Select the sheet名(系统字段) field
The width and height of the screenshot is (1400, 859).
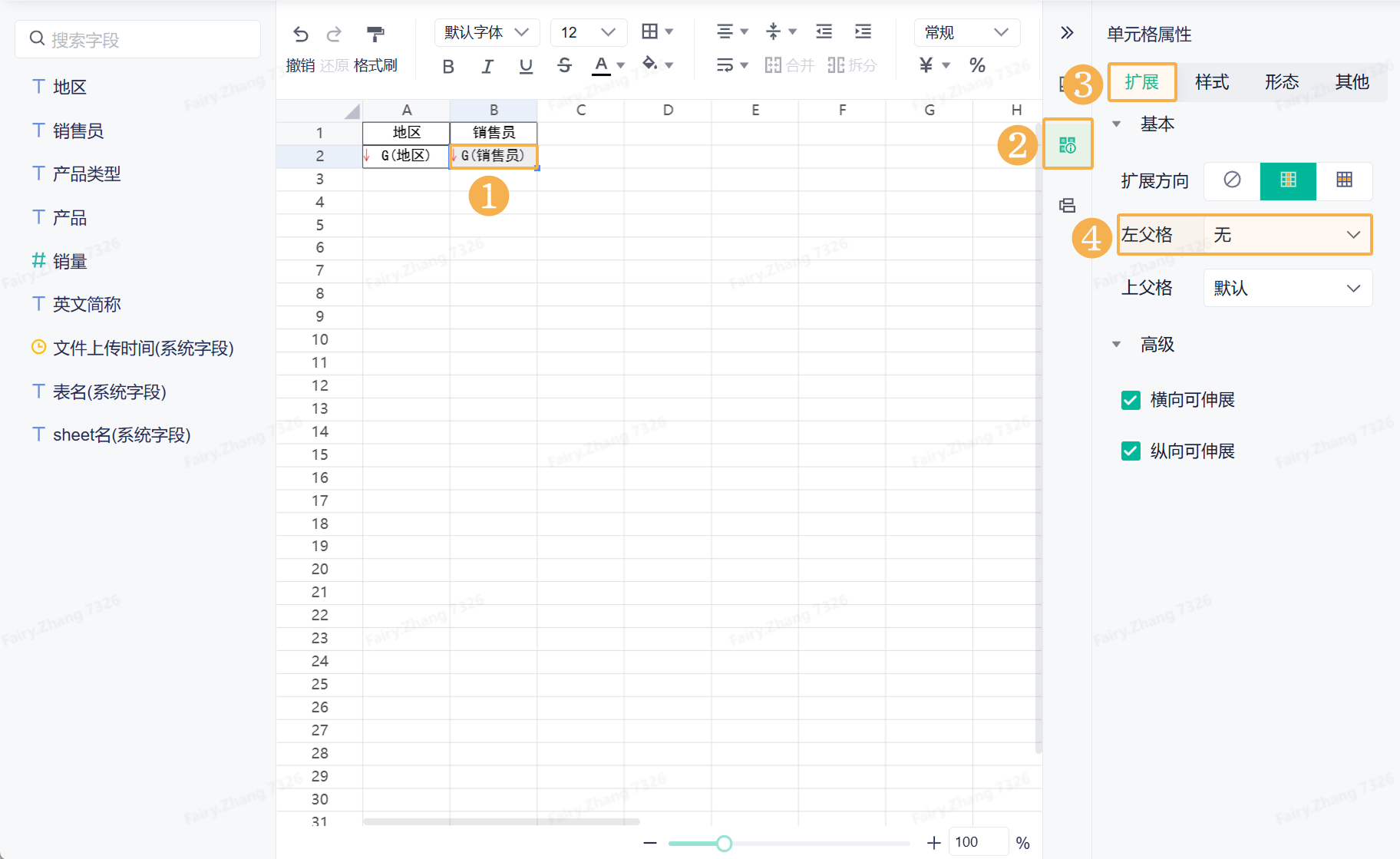tap(122, 434)
